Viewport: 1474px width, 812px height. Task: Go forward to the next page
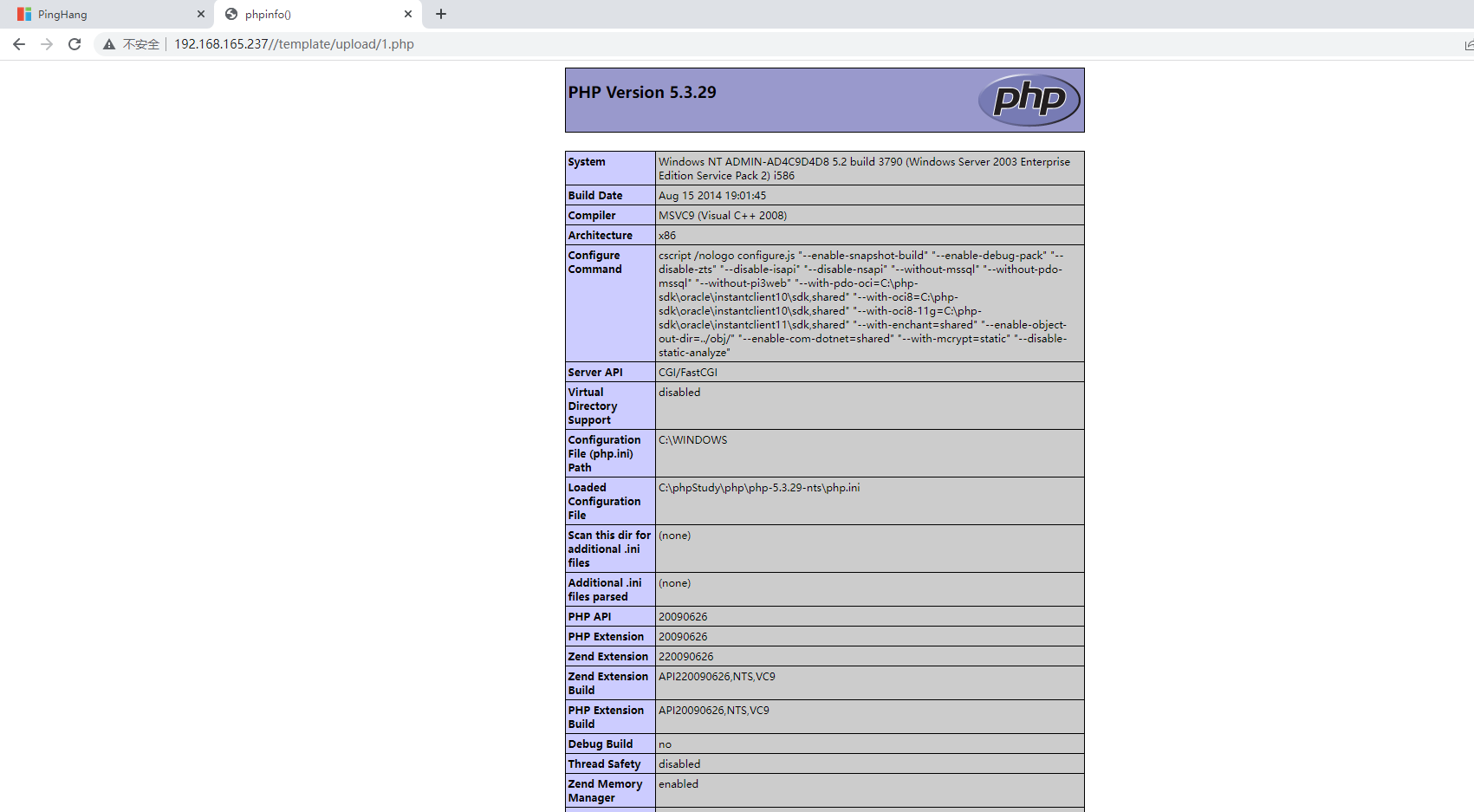pos(47,44)
